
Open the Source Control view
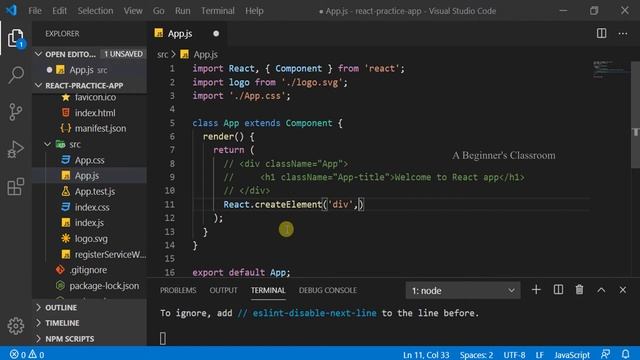coord(16,112)
